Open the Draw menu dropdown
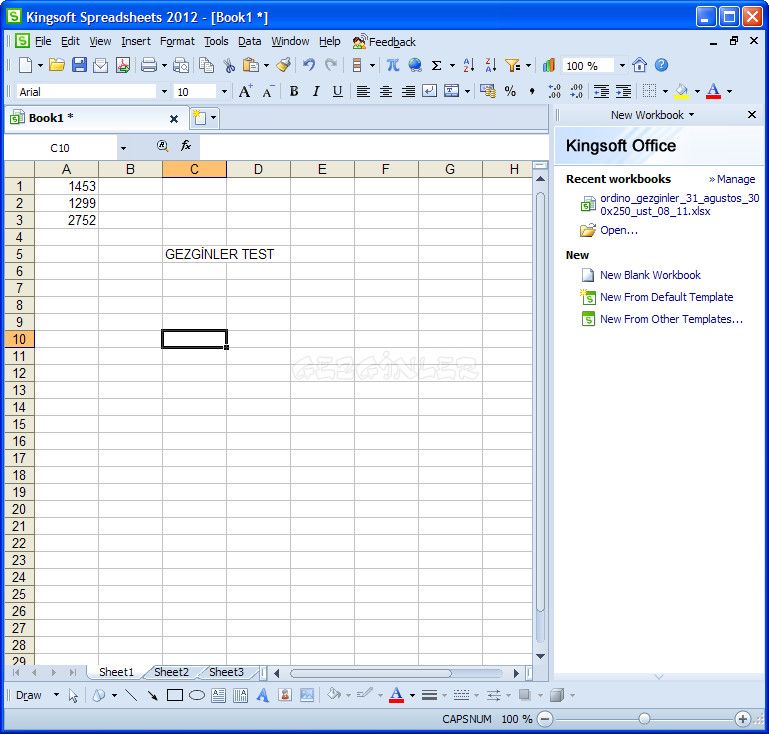Viewport: 769px width, 734px height. point(56,695)
